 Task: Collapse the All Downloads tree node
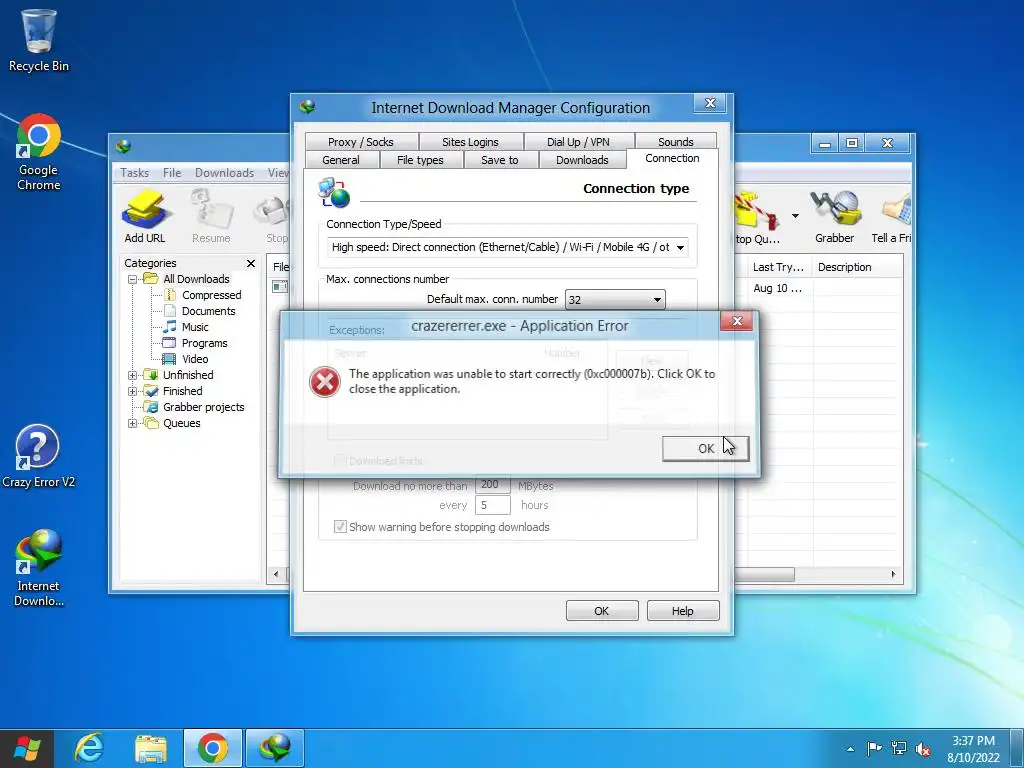pos(132,280)
